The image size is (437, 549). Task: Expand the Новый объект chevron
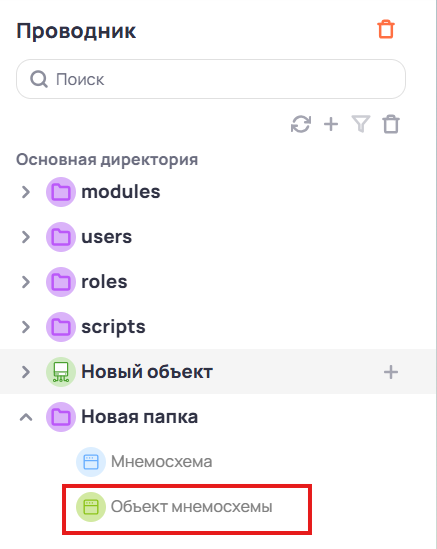coord(26,372)
